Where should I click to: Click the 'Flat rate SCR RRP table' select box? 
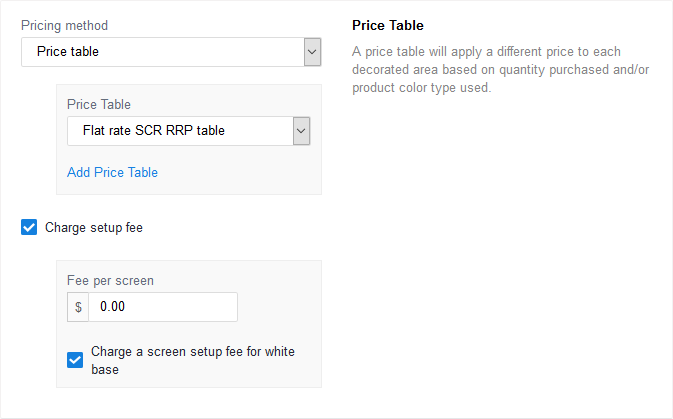click(188, 131)
